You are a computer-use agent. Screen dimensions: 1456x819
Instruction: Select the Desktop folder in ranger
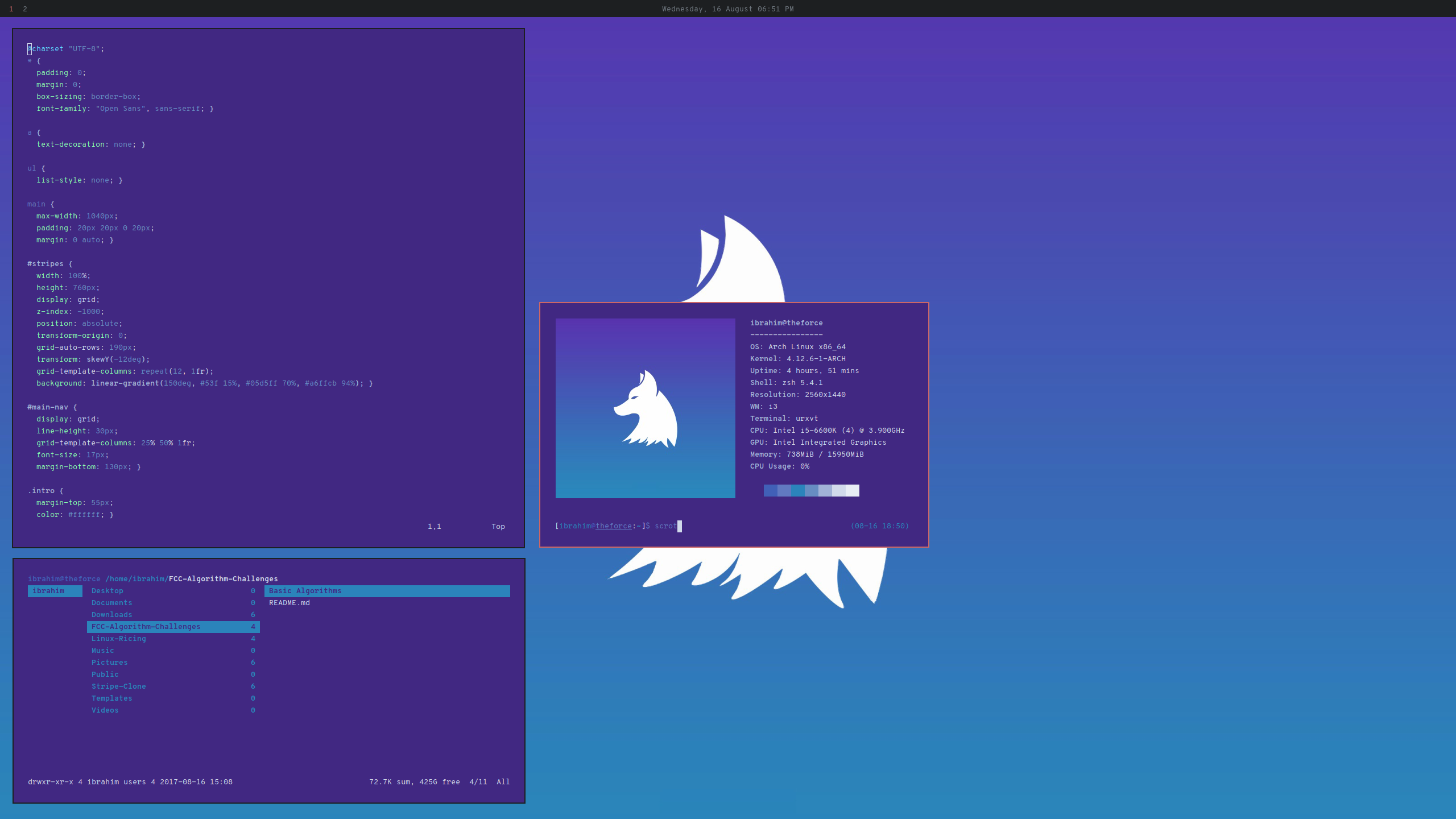pos(107,591)
